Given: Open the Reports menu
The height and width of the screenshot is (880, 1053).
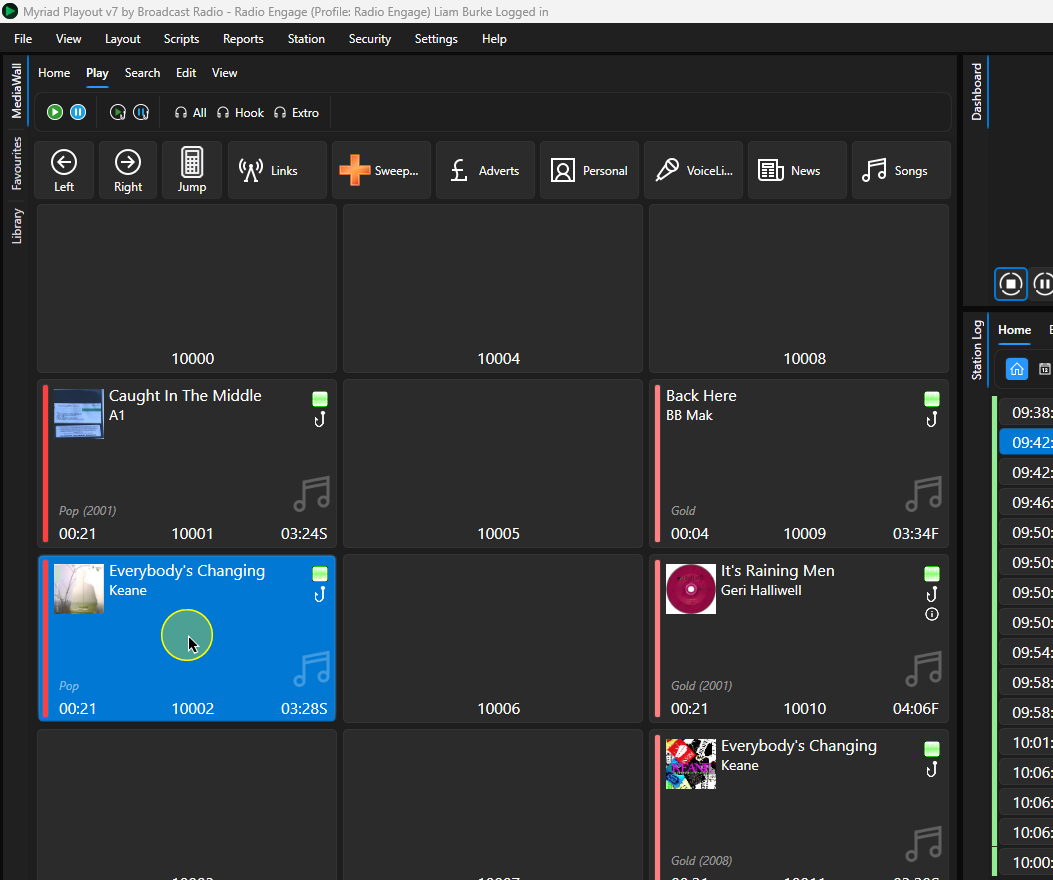Looking at the screenshot, I should [x=243, y=39].
